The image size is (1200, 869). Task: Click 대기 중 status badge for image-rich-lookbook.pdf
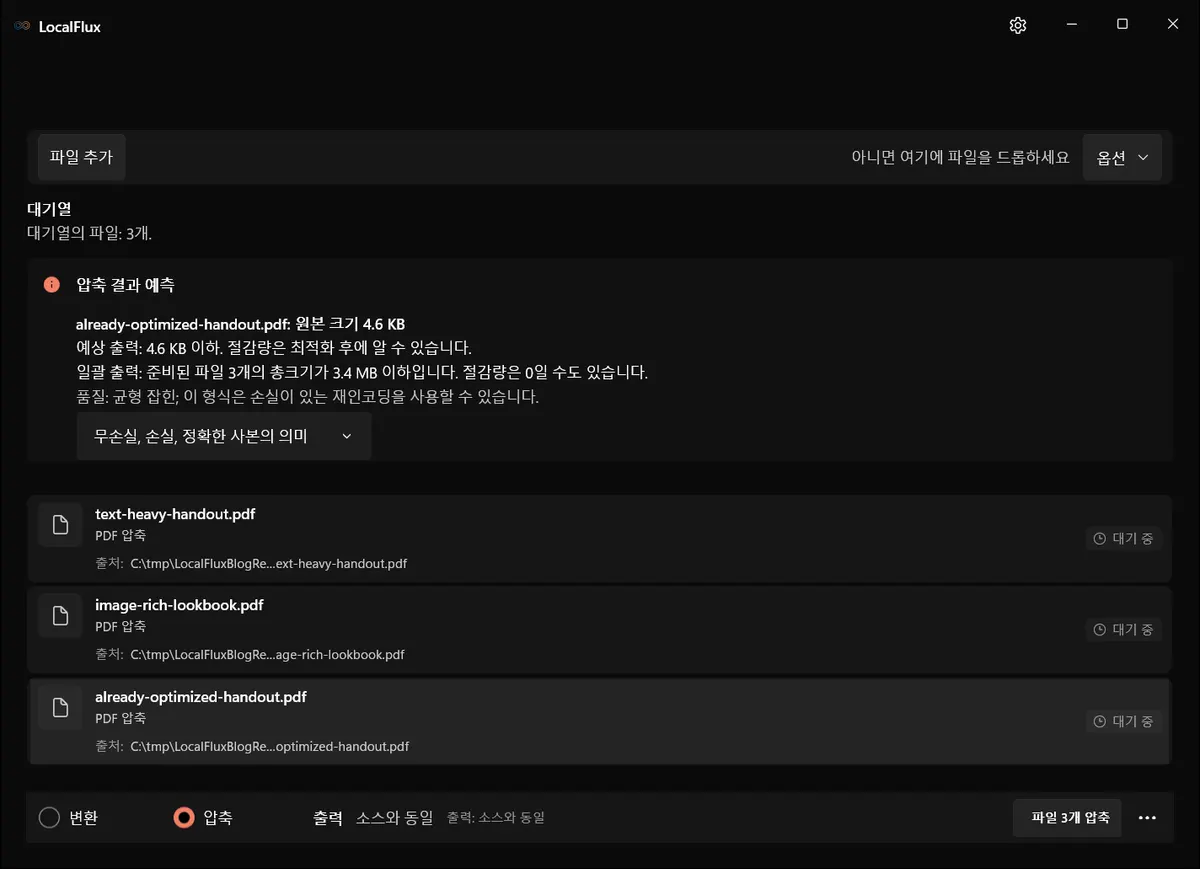coord(1124,630)
